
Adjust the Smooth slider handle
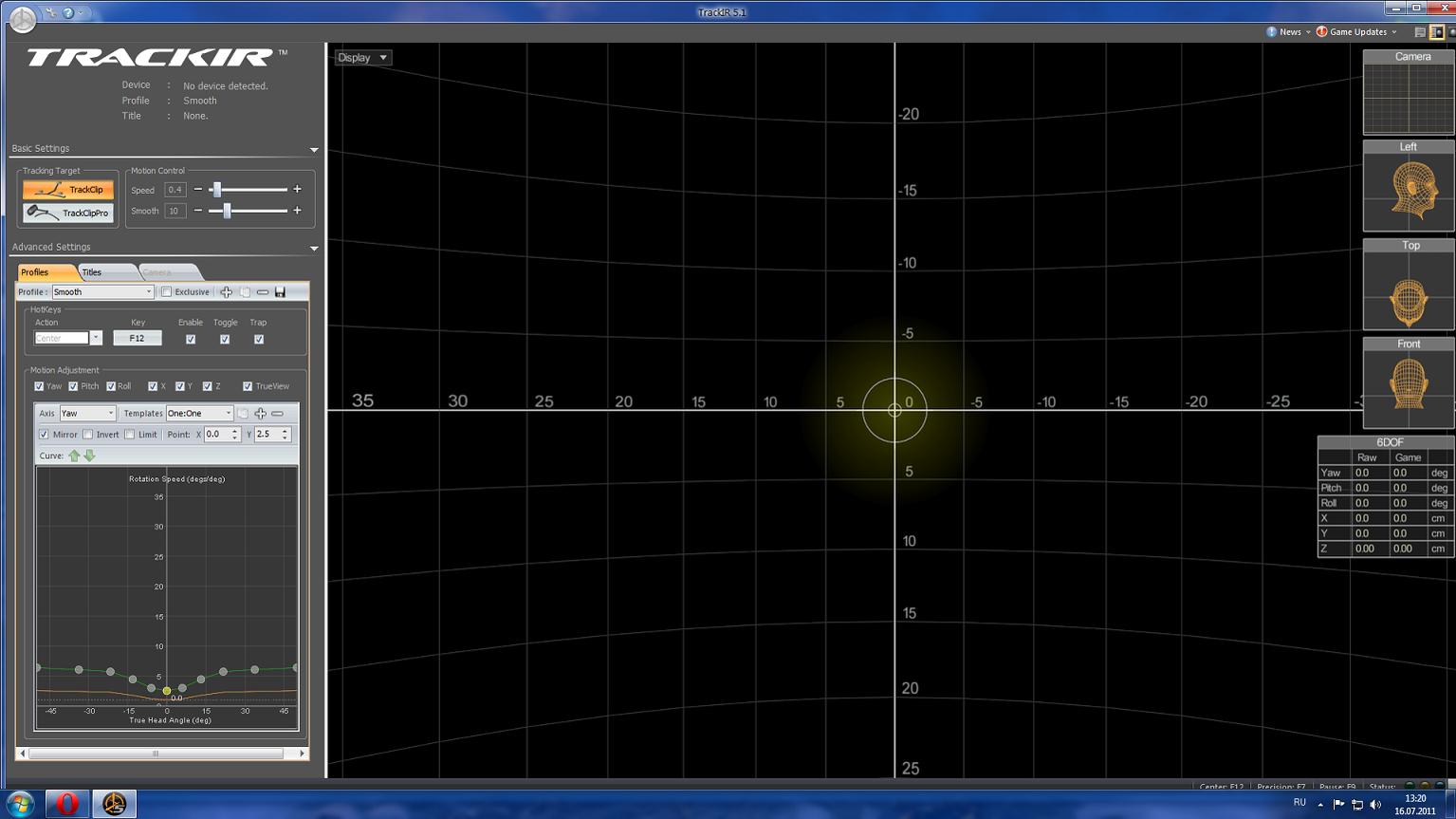pyautogui.click(x=227, y=211)
